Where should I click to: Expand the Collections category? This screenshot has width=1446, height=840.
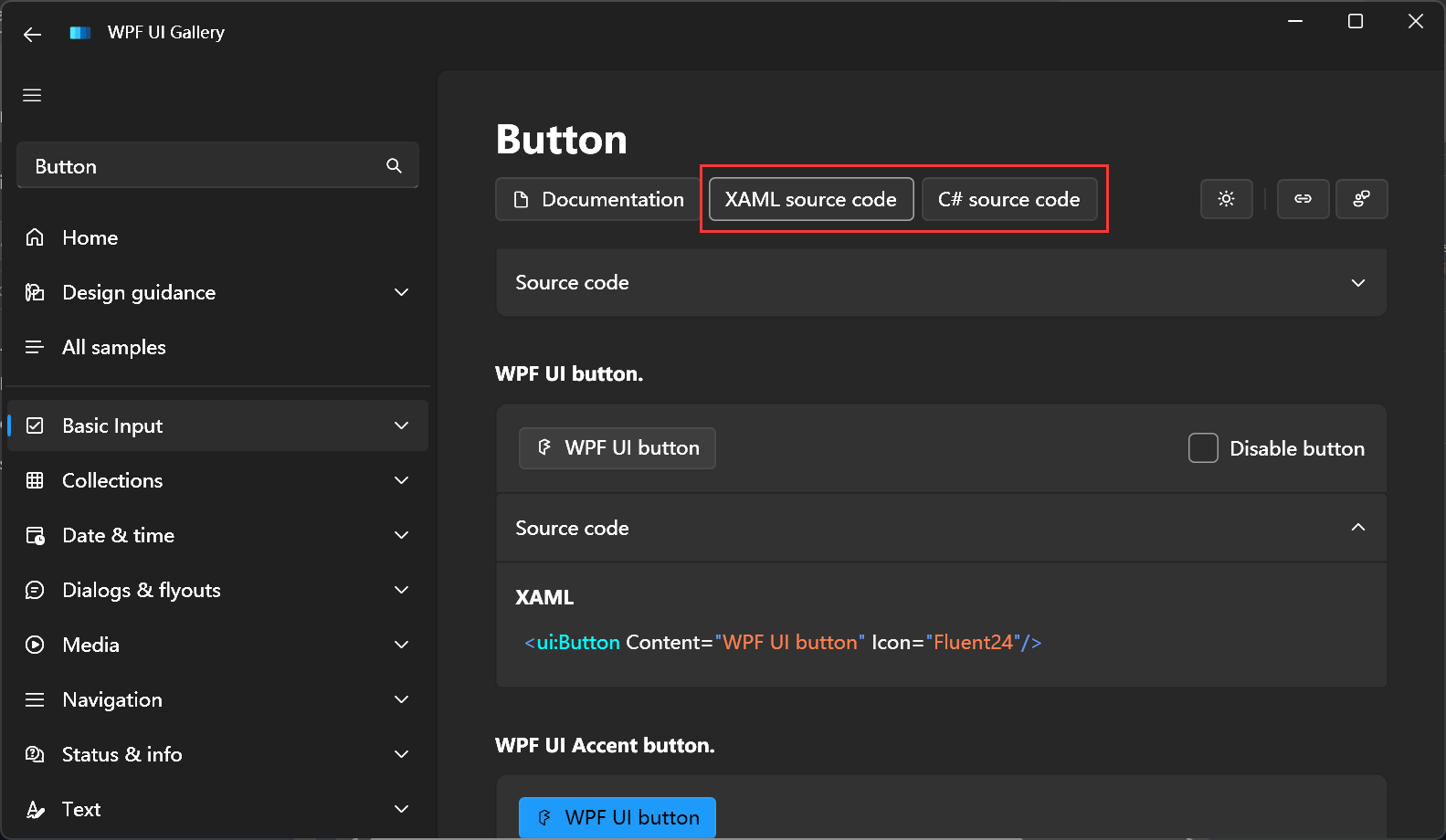point(401,480)
